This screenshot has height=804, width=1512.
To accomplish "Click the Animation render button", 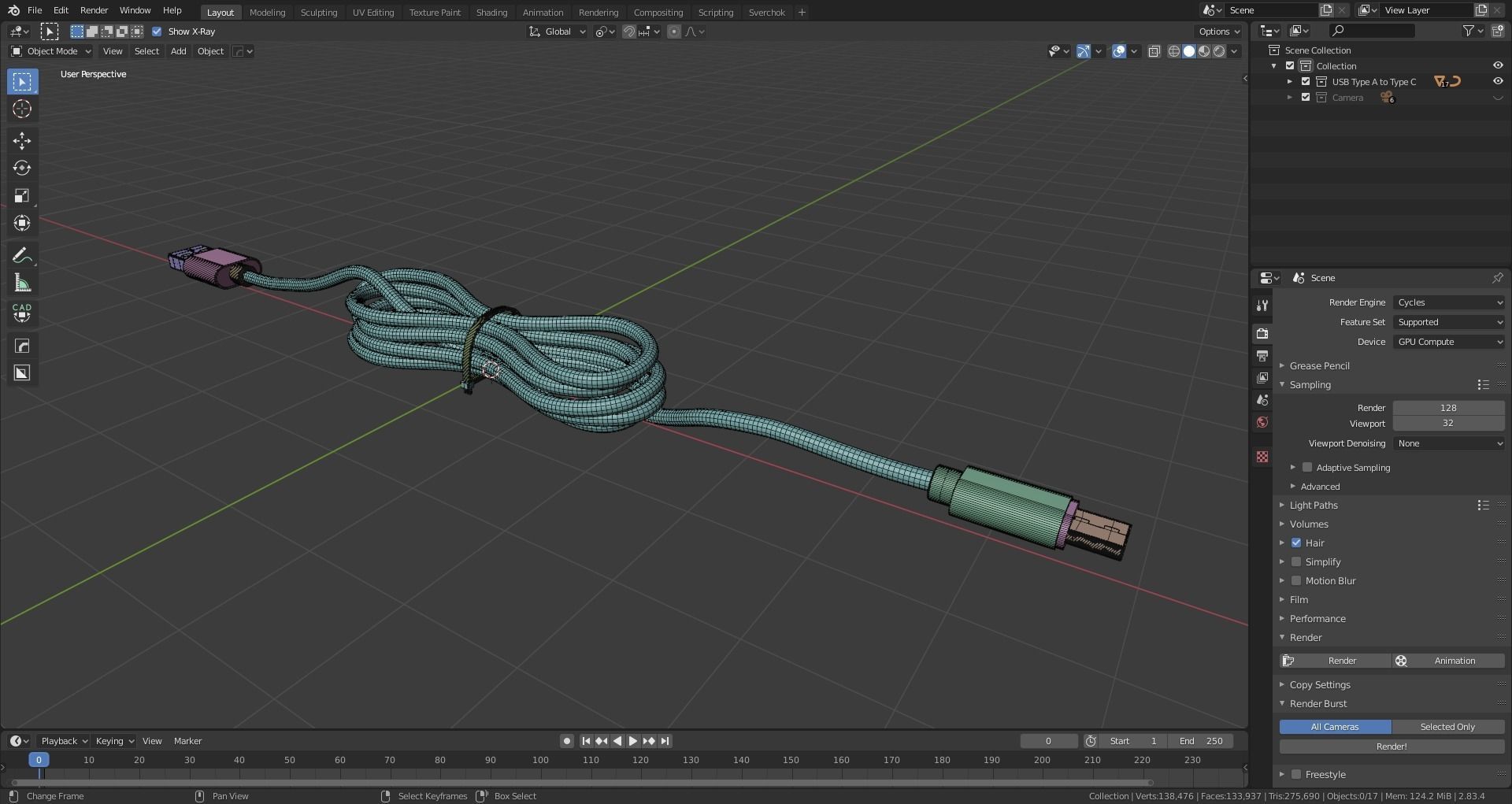I will [x=1448, y=661].
